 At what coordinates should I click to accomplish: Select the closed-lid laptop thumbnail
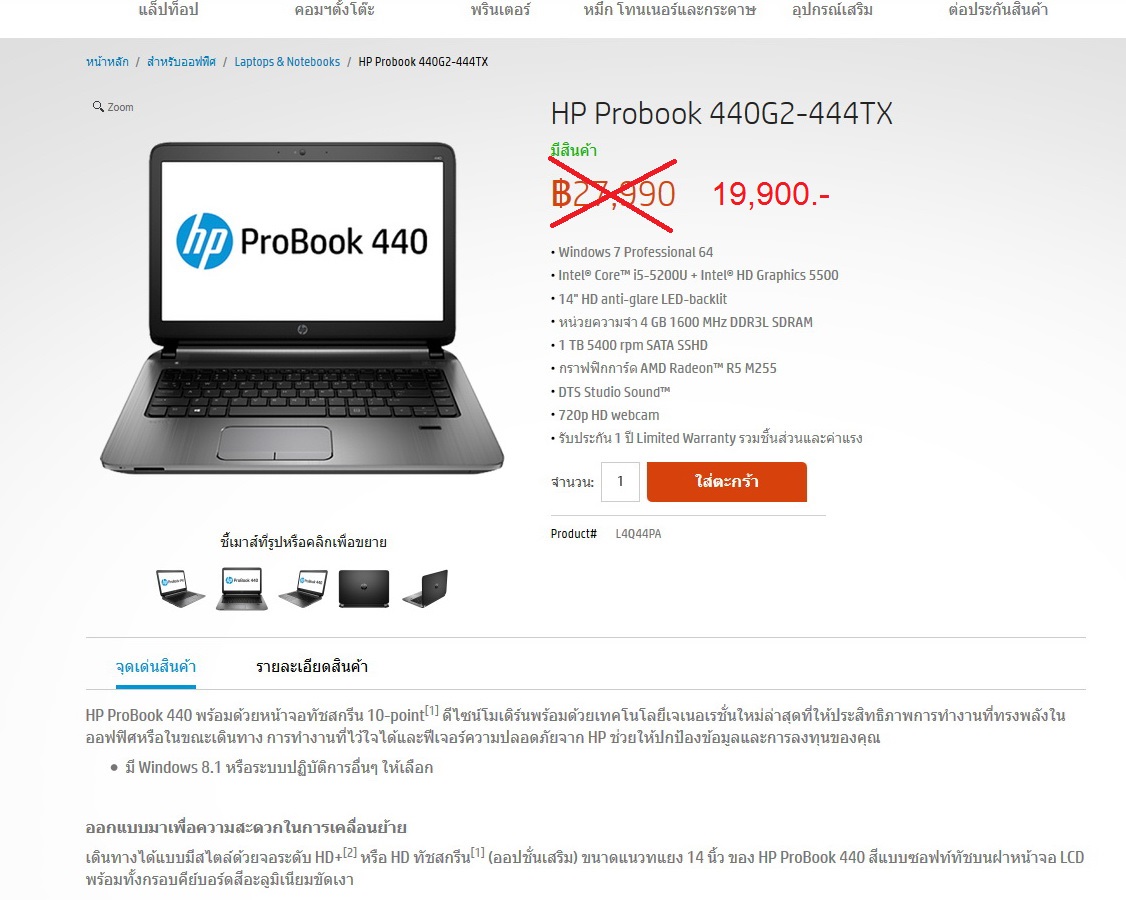(x=364, y=588)
